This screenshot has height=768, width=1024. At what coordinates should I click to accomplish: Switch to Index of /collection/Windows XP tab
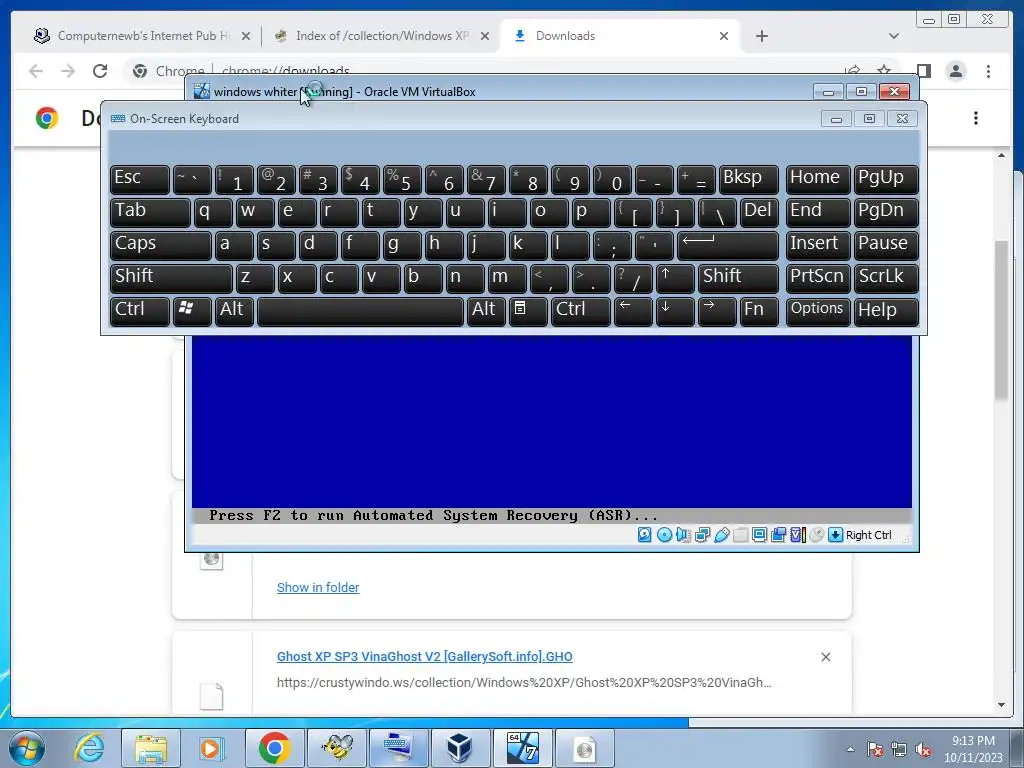point(381,36)
